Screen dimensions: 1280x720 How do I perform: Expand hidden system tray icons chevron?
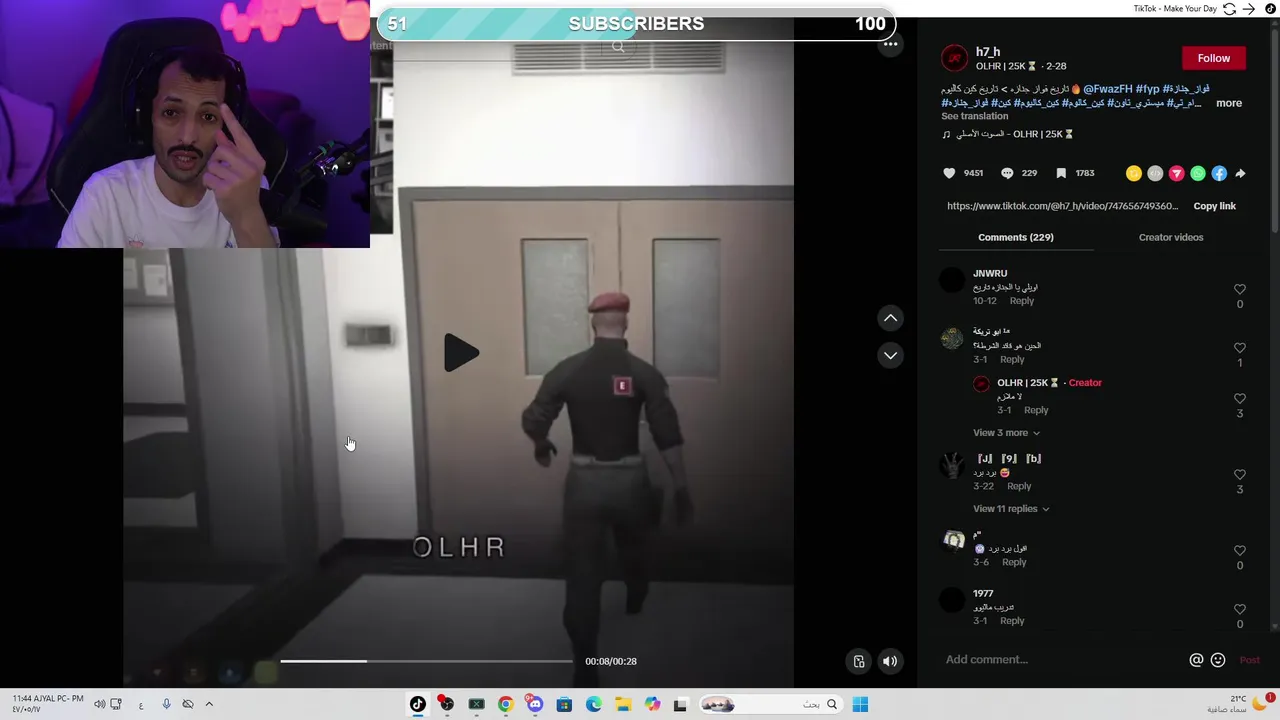tap(209, 704)
